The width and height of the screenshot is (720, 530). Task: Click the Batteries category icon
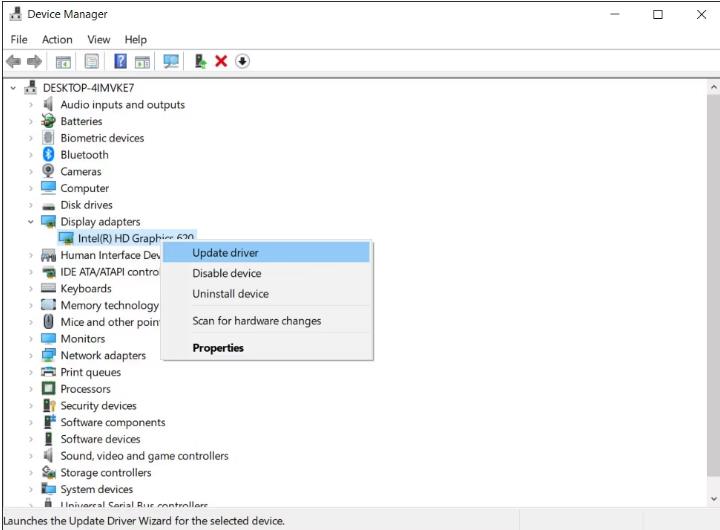48,121
